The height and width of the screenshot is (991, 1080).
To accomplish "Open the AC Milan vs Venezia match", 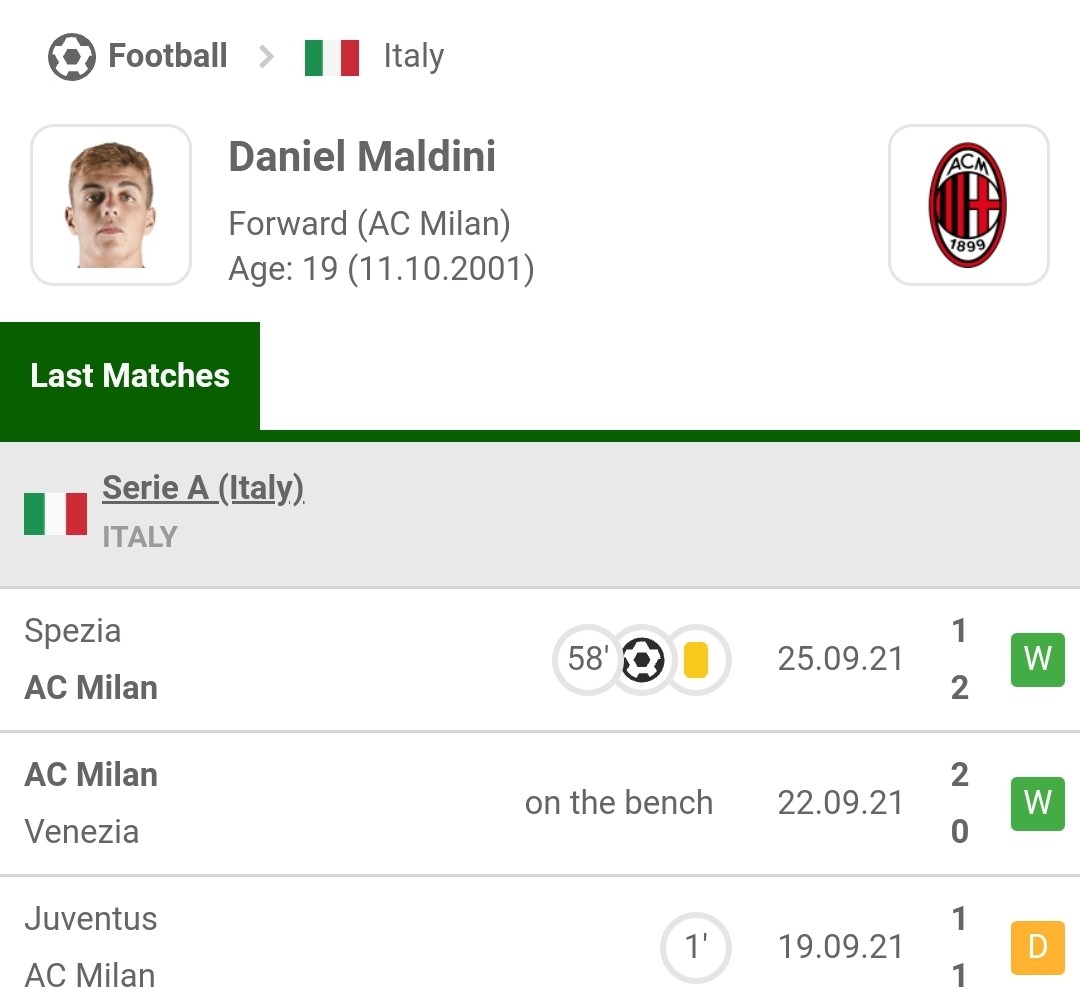I will coord(540,804).
